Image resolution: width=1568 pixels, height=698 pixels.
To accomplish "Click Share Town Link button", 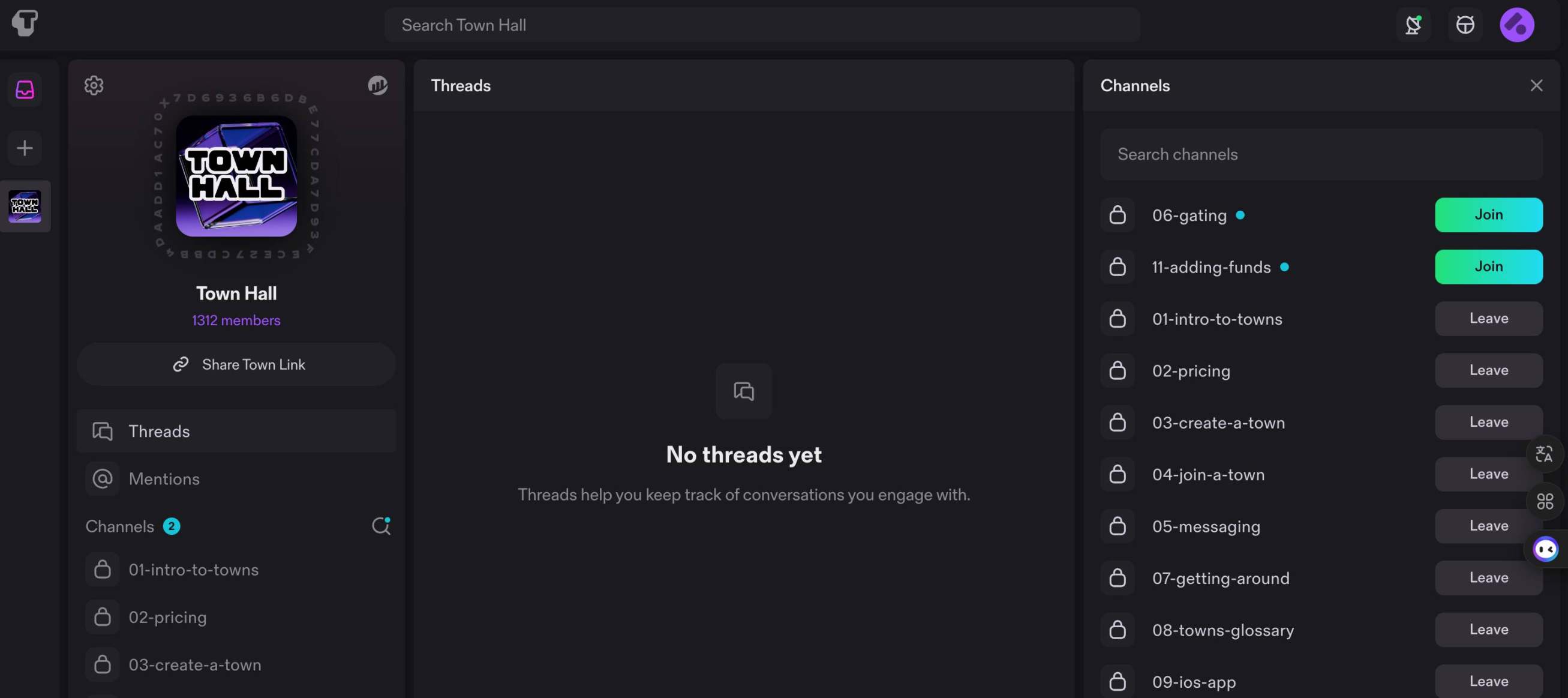I will pos(236,364).
